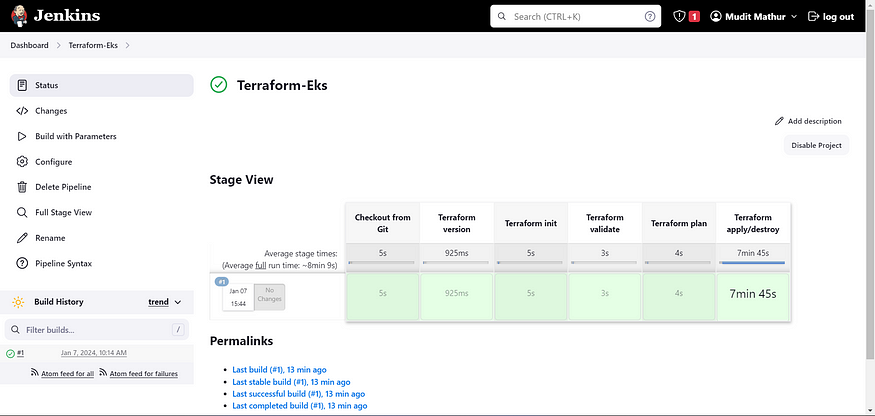Image resolution: width=875 pixels, height=416 pixels.
Task: Open the red notification badge showing 1
Action: 694,17
